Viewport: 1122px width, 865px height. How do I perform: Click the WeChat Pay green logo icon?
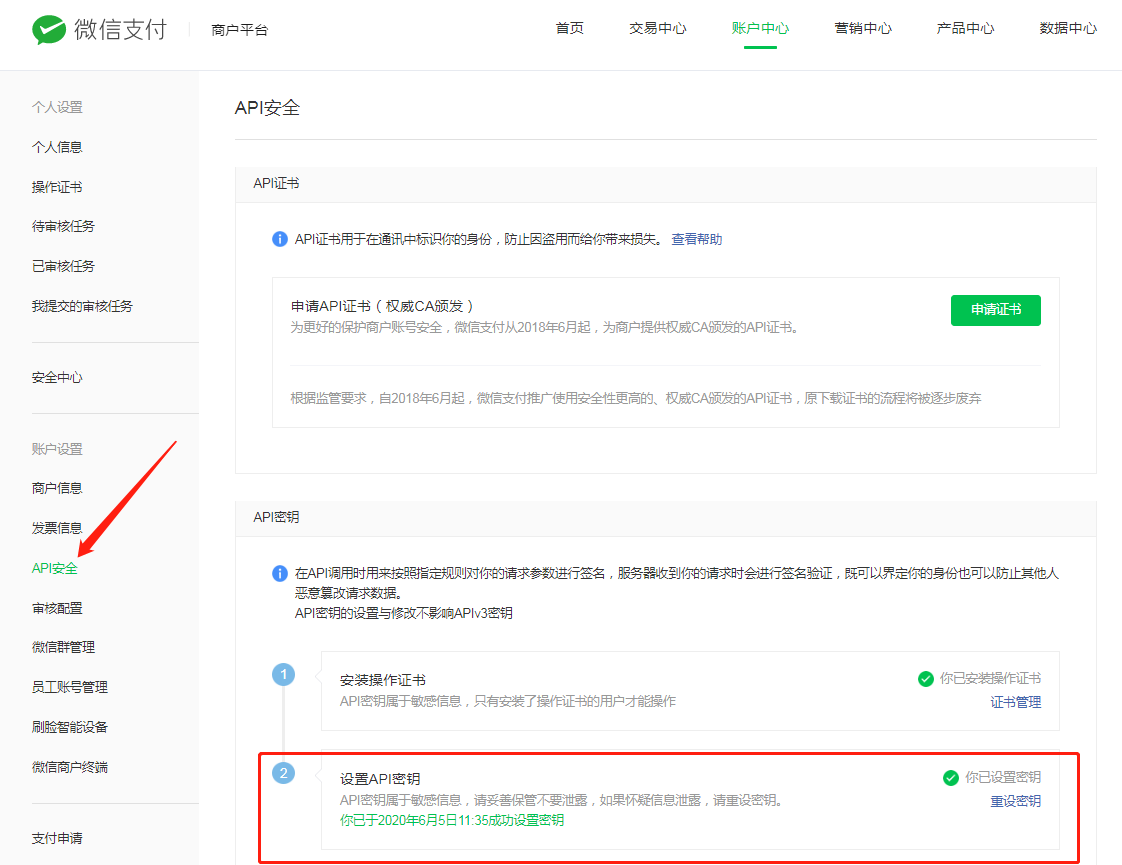pos(49,29)
